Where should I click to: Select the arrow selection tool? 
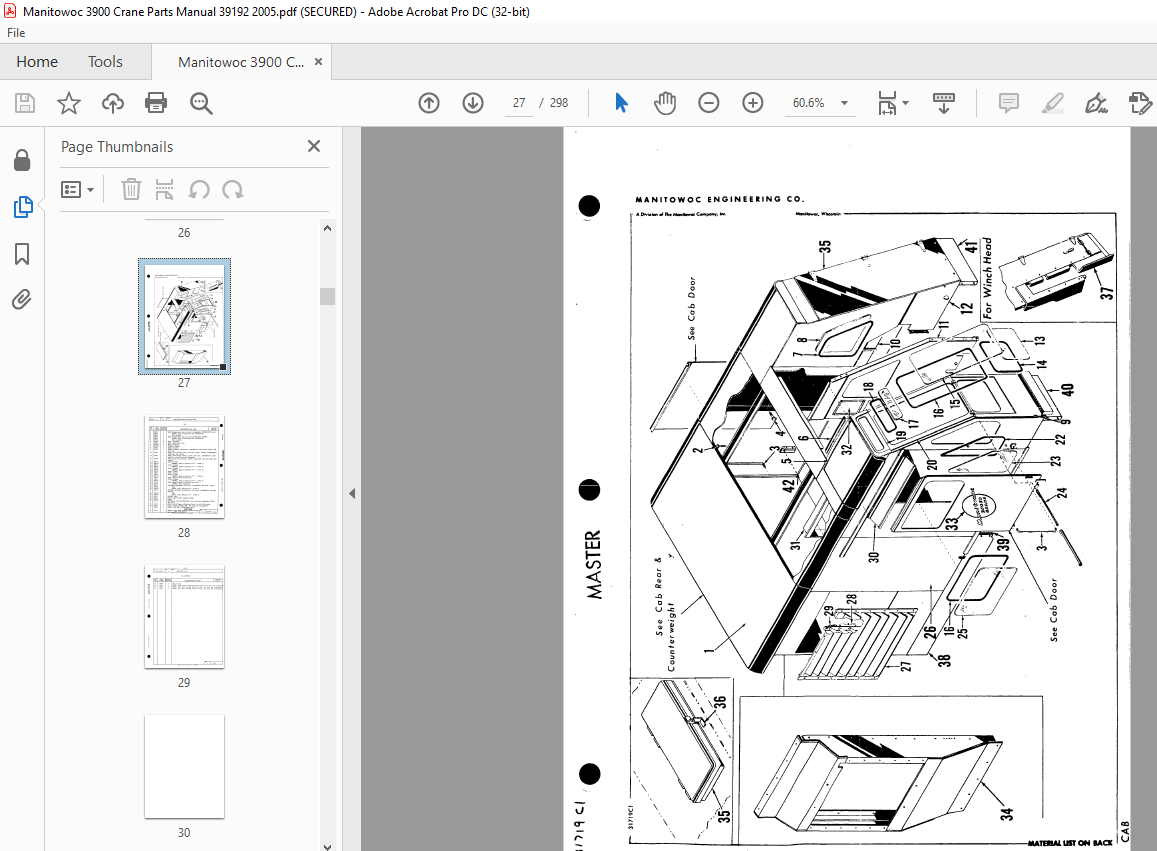pyautogui.click(x=621, y=103)
